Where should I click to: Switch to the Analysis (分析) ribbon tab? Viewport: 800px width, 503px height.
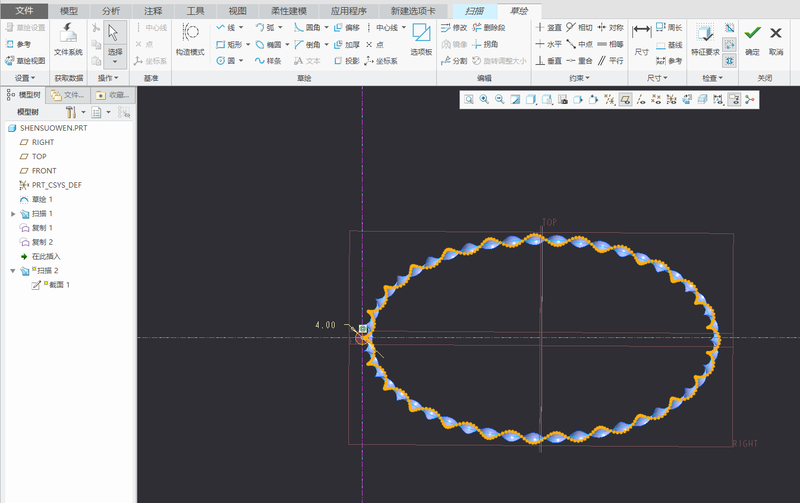pos(111,11)
